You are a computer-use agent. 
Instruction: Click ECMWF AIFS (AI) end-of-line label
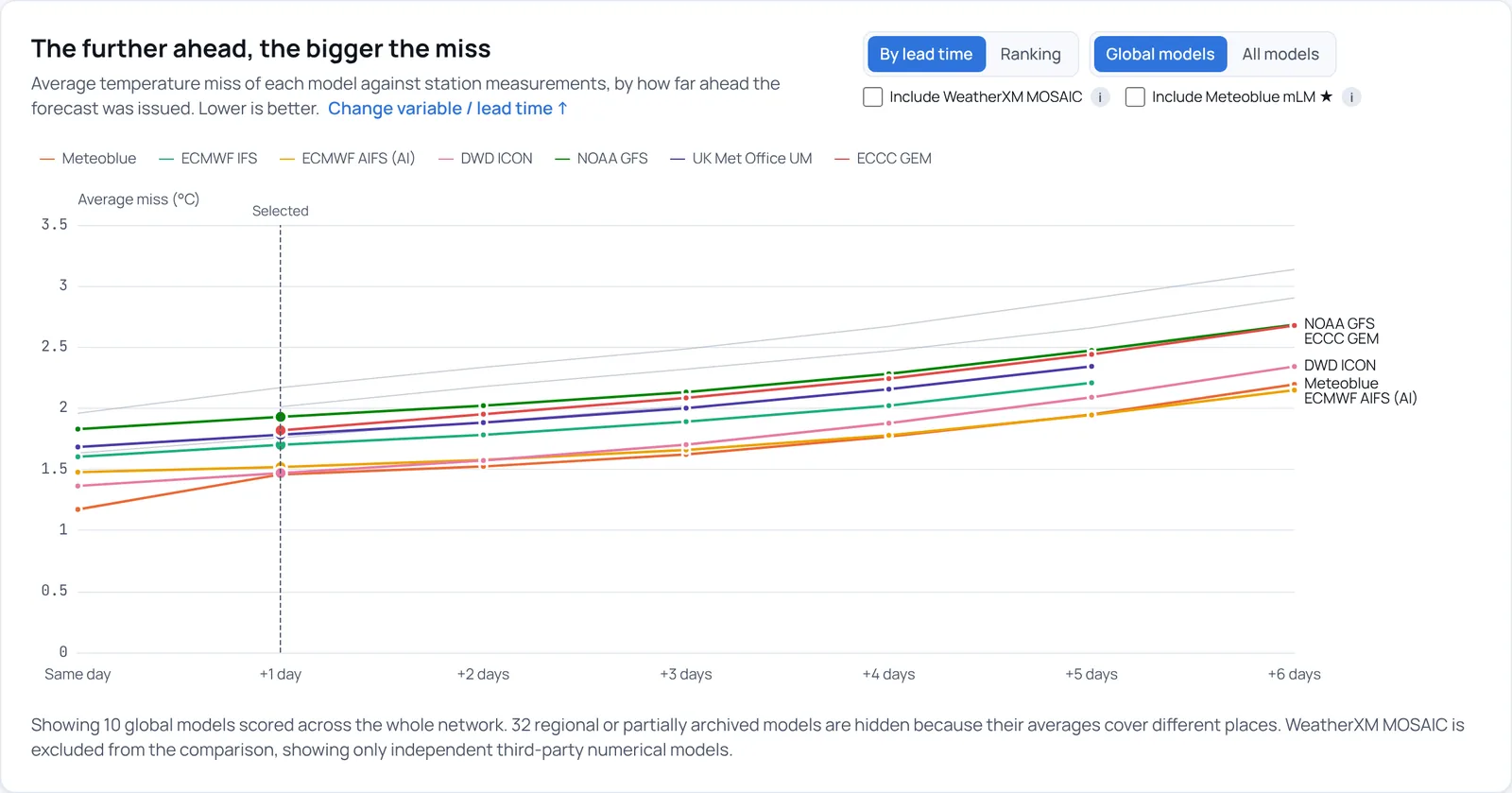point(1360,399)
